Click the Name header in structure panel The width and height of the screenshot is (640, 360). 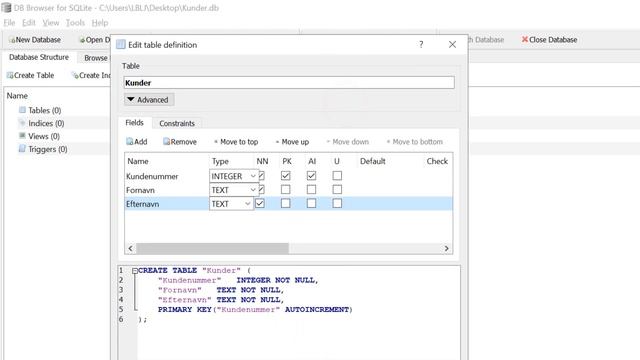[17, 96]
